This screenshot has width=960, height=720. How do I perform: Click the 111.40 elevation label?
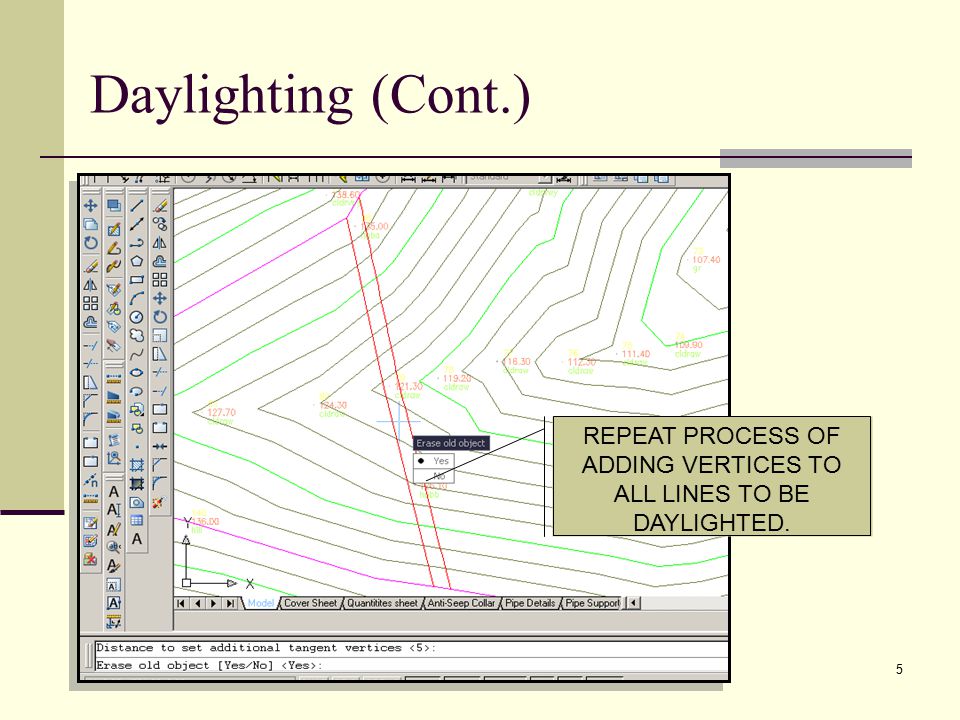point(634,354)
